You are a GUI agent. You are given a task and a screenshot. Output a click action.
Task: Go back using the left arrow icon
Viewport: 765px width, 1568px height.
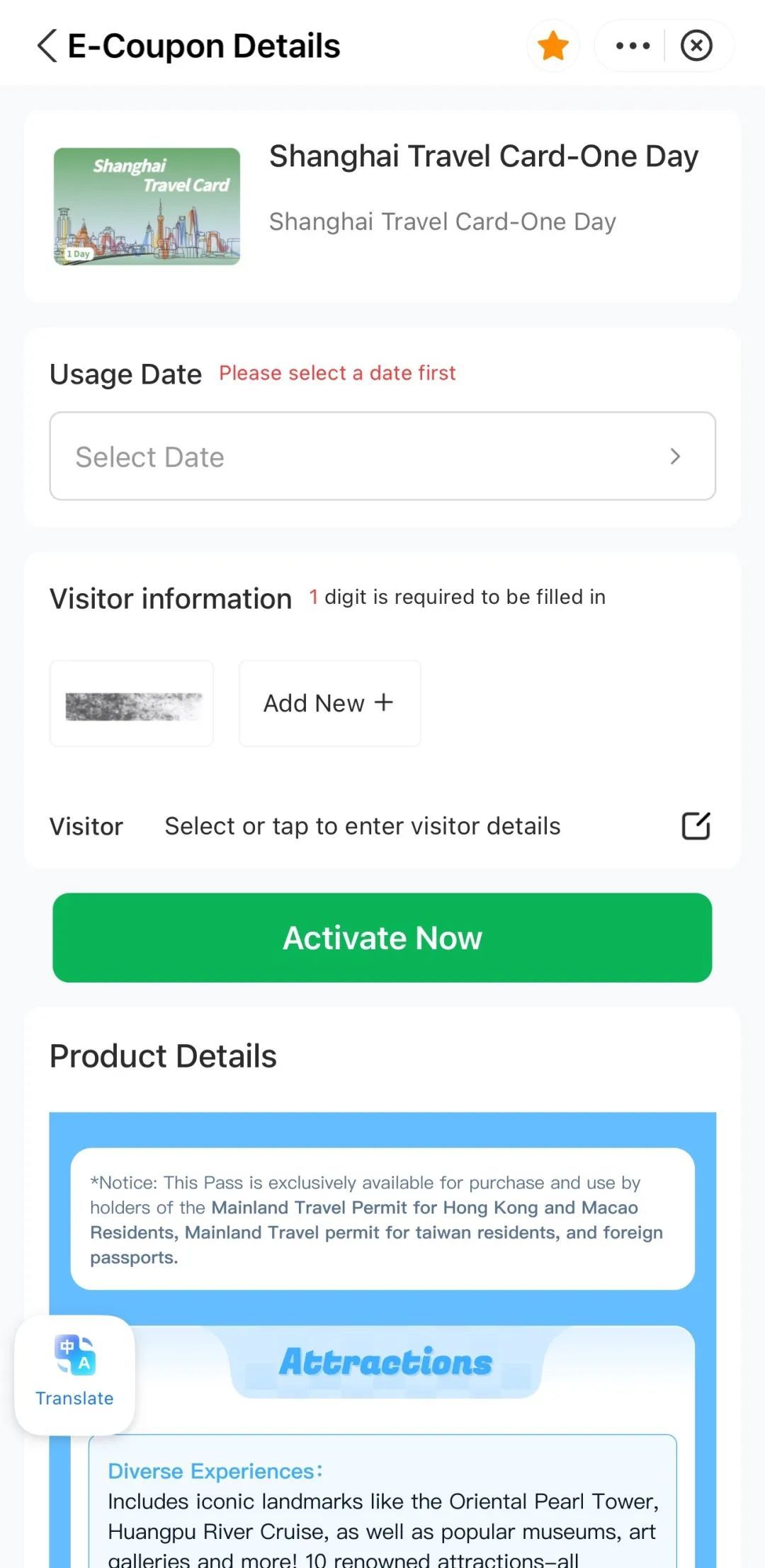coord(47,46)
